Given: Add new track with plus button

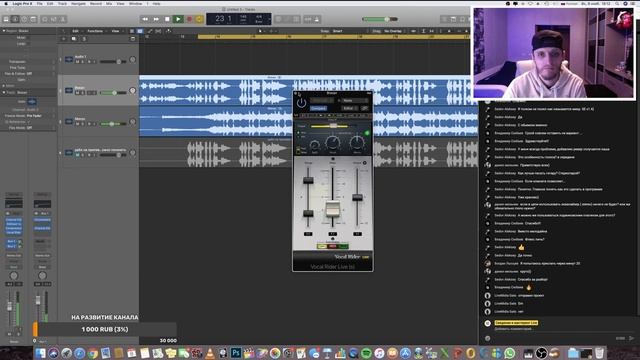Looking at the screenshot, I should [64, 39].
